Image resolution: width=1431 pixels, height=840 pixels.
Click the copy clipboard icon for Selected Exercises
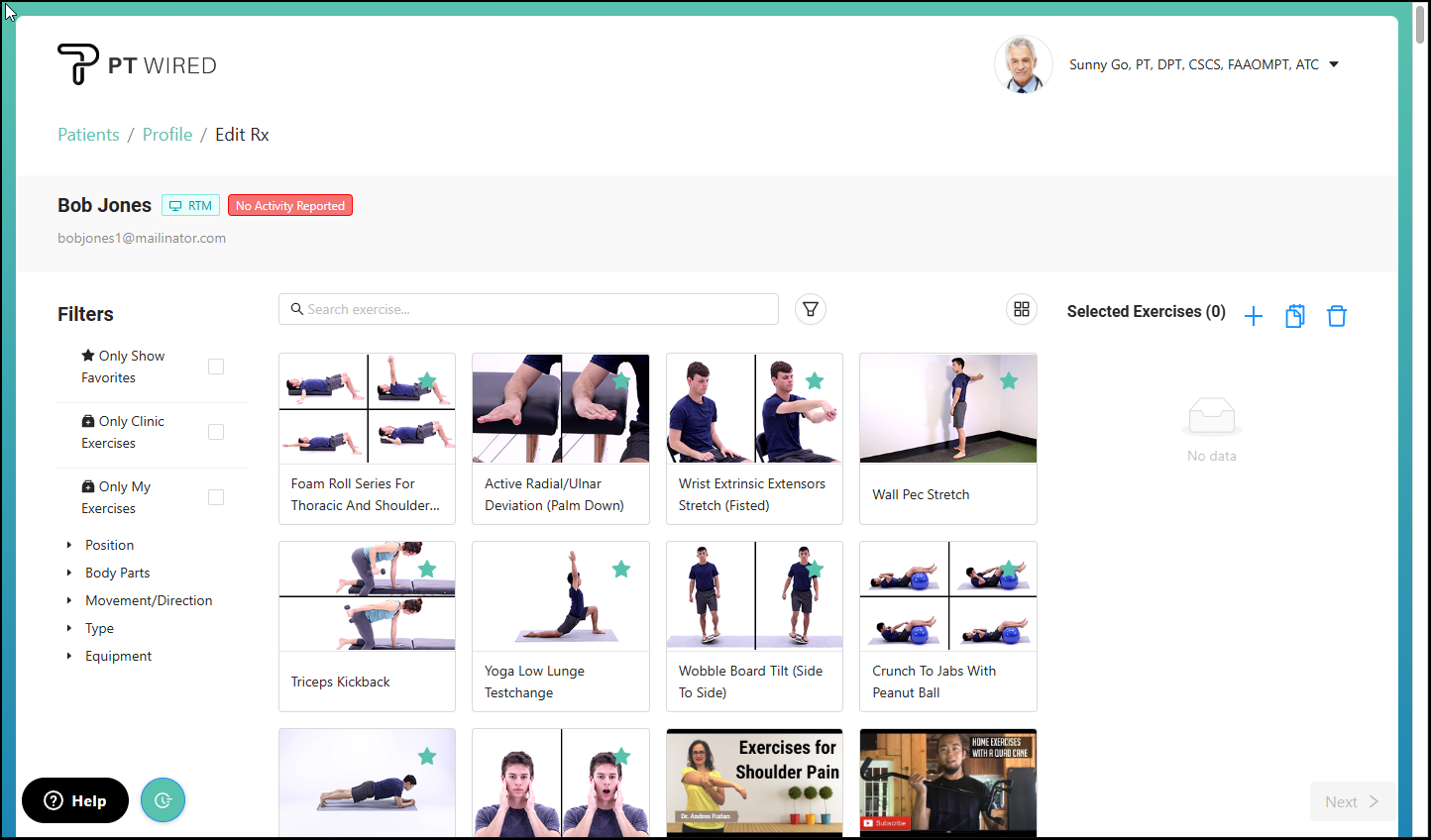(1294, 316)
